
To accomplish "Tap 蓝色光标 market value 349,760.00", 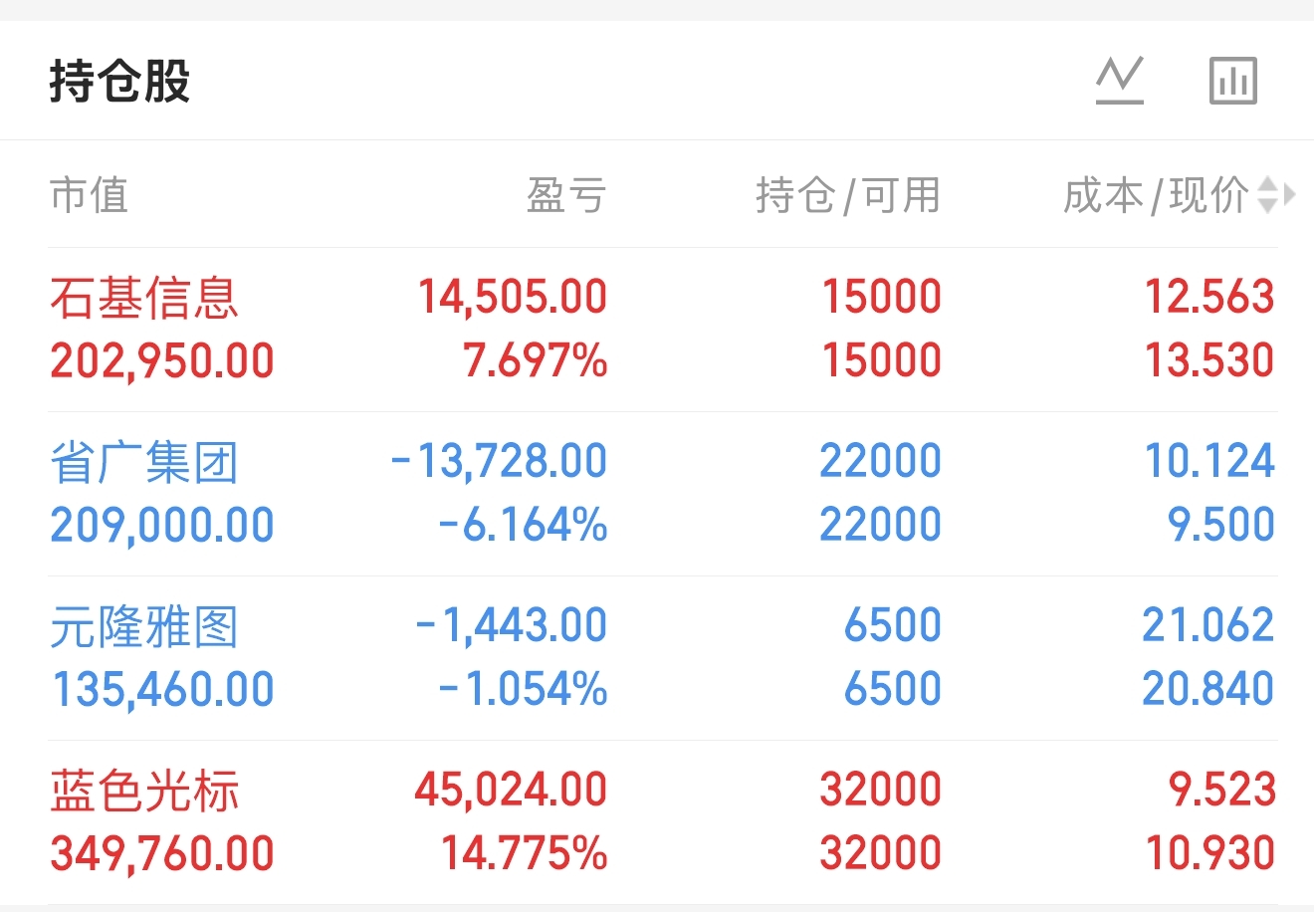I will (162, 854).
